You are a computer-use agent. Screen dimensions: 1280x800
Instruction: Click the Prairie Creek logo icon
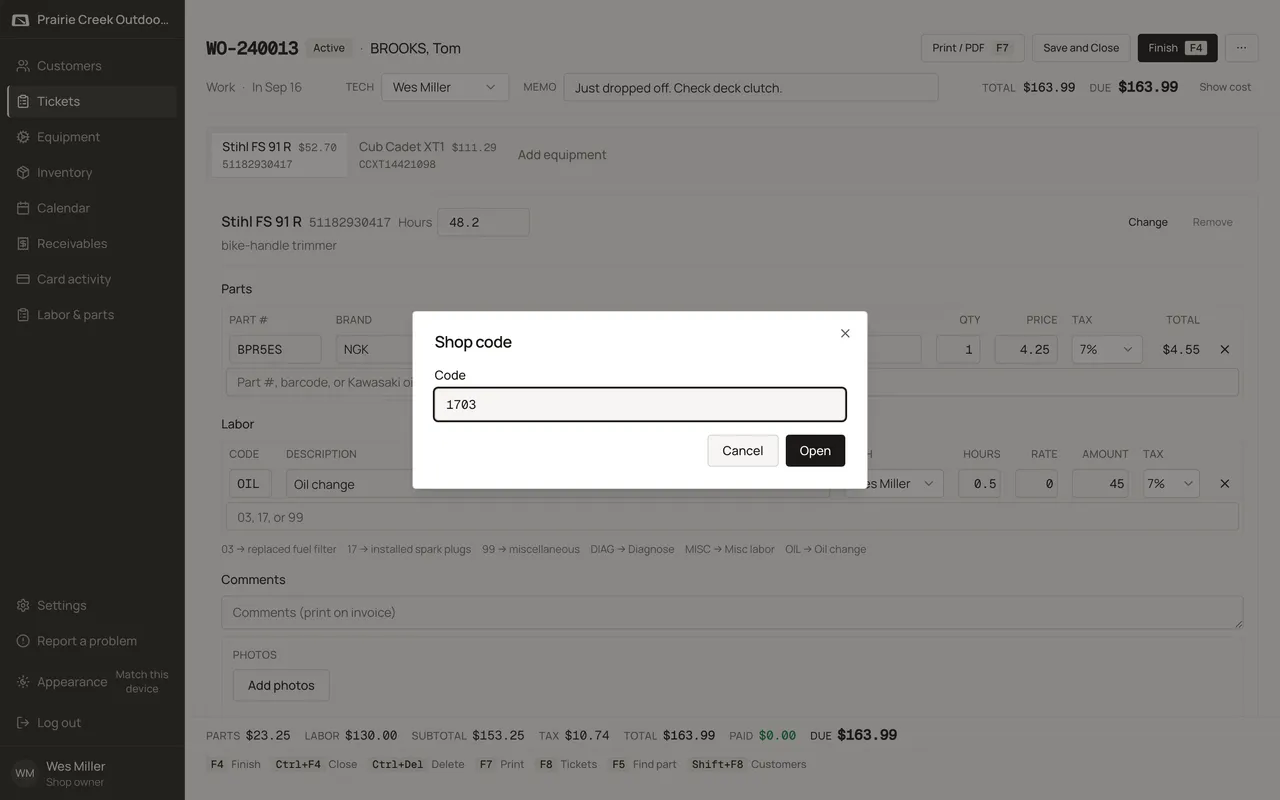[20, 20]
